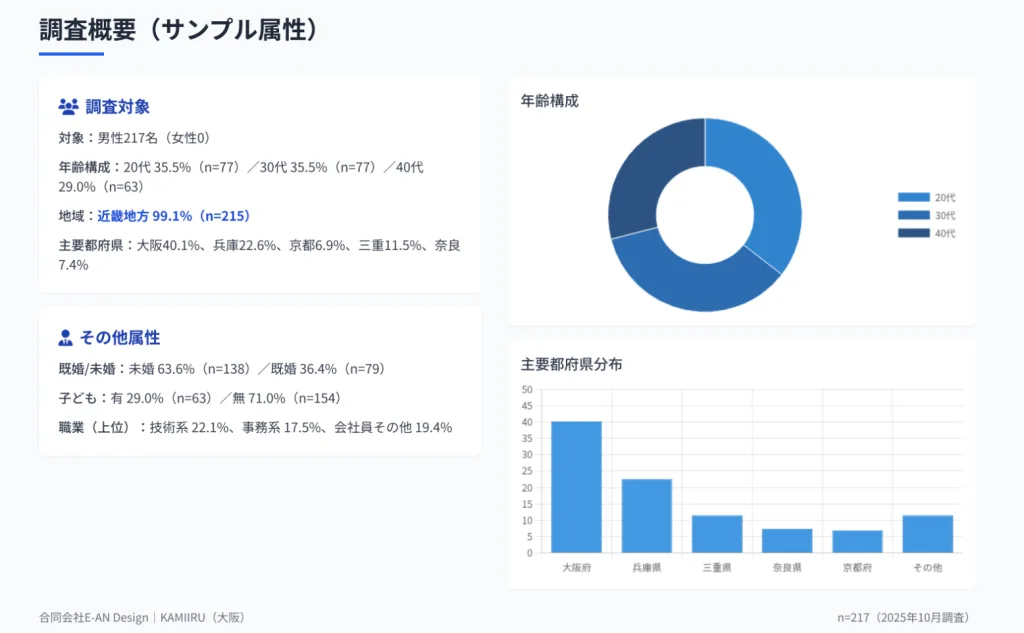Click the 大阪府 bar in the chart
Screen dimensions: 1024x633
(x=576, y=487)
